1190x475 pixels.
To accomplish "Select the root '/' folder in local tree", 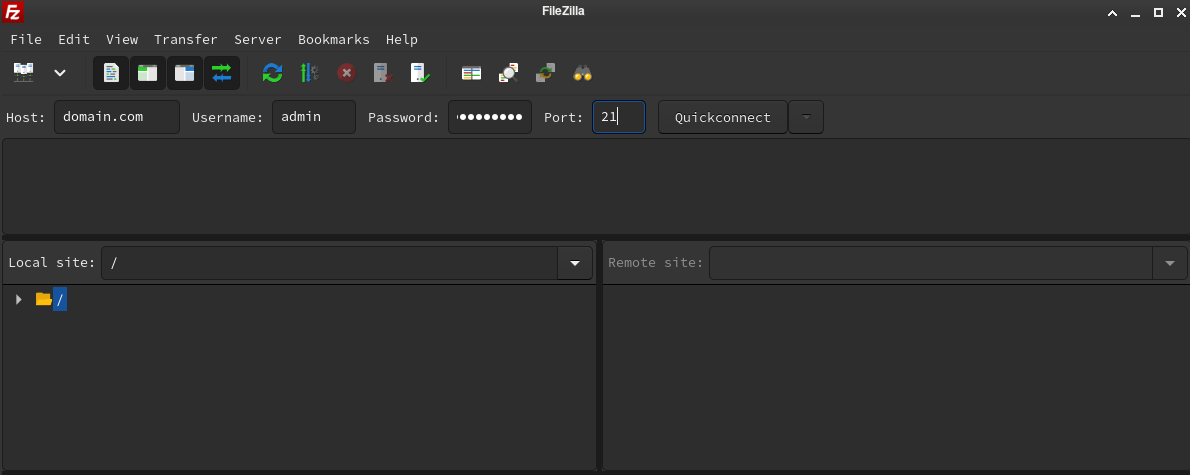I will tap(60, 299).
